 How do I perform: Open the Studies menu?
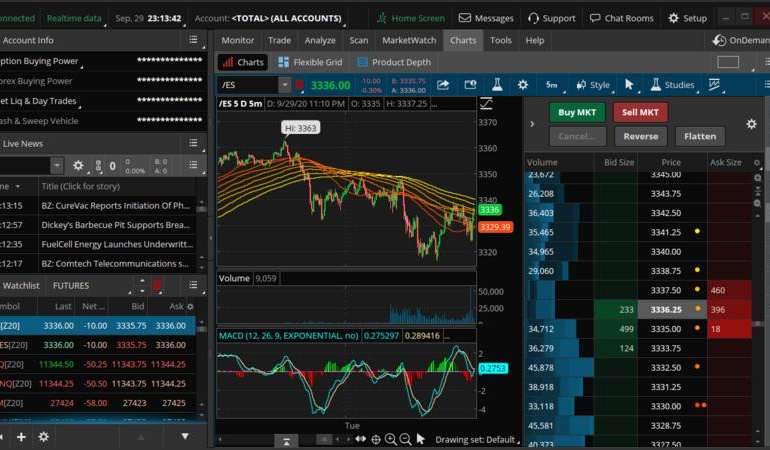point(672,85)
